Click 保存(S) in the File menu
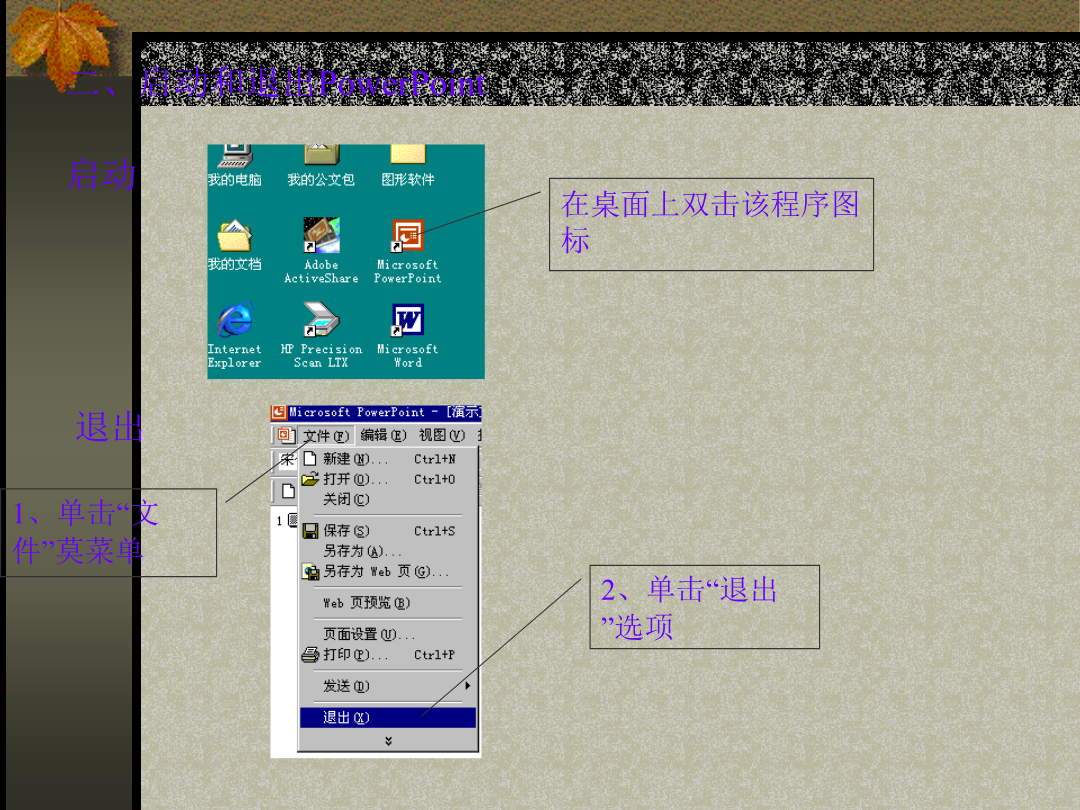Viewport: 1080px width, 810px height. click(388, 530)
